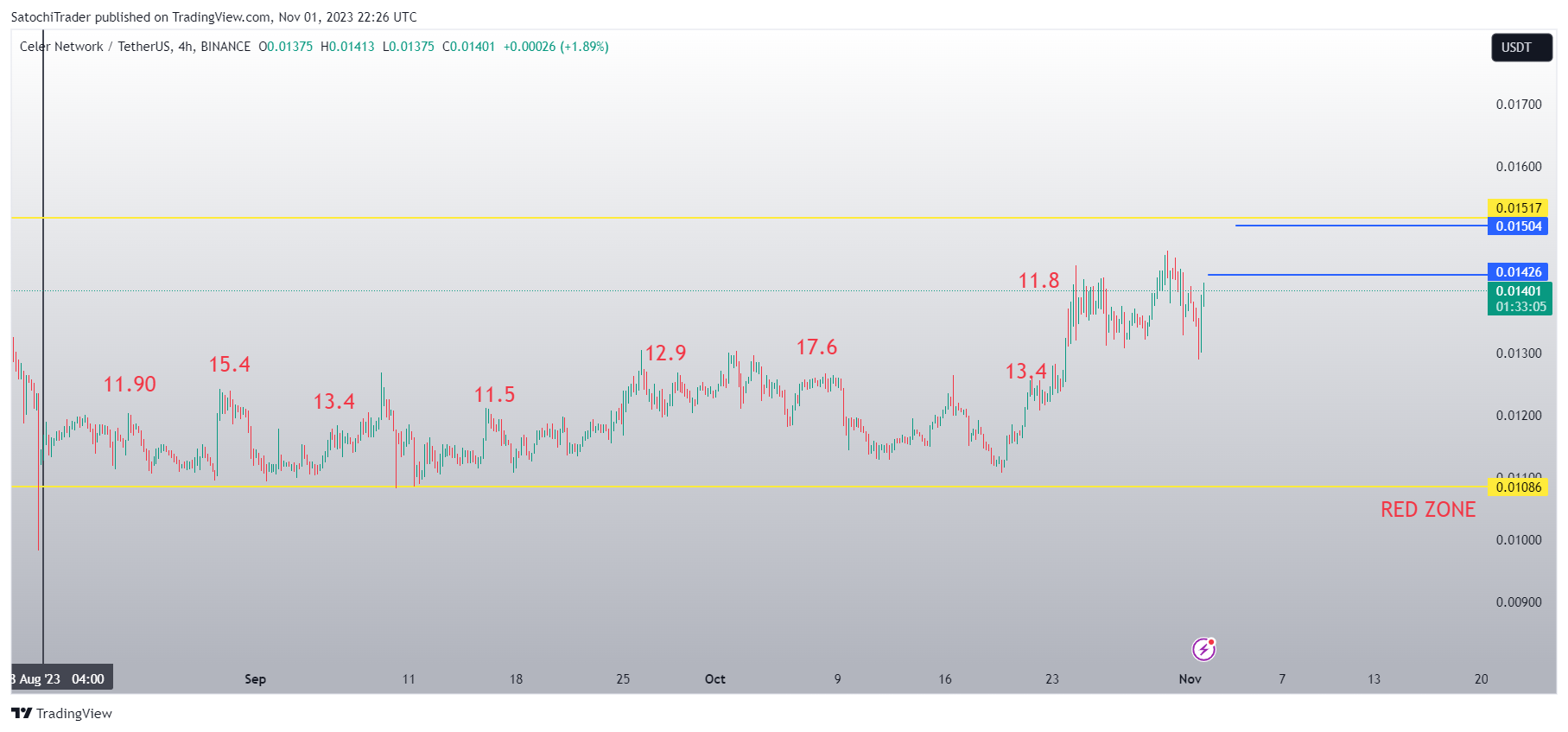The width and height of the screenshot is (1568, 732).
Task: Click the 20 date label on time axis
Action: click(1482, 679)
